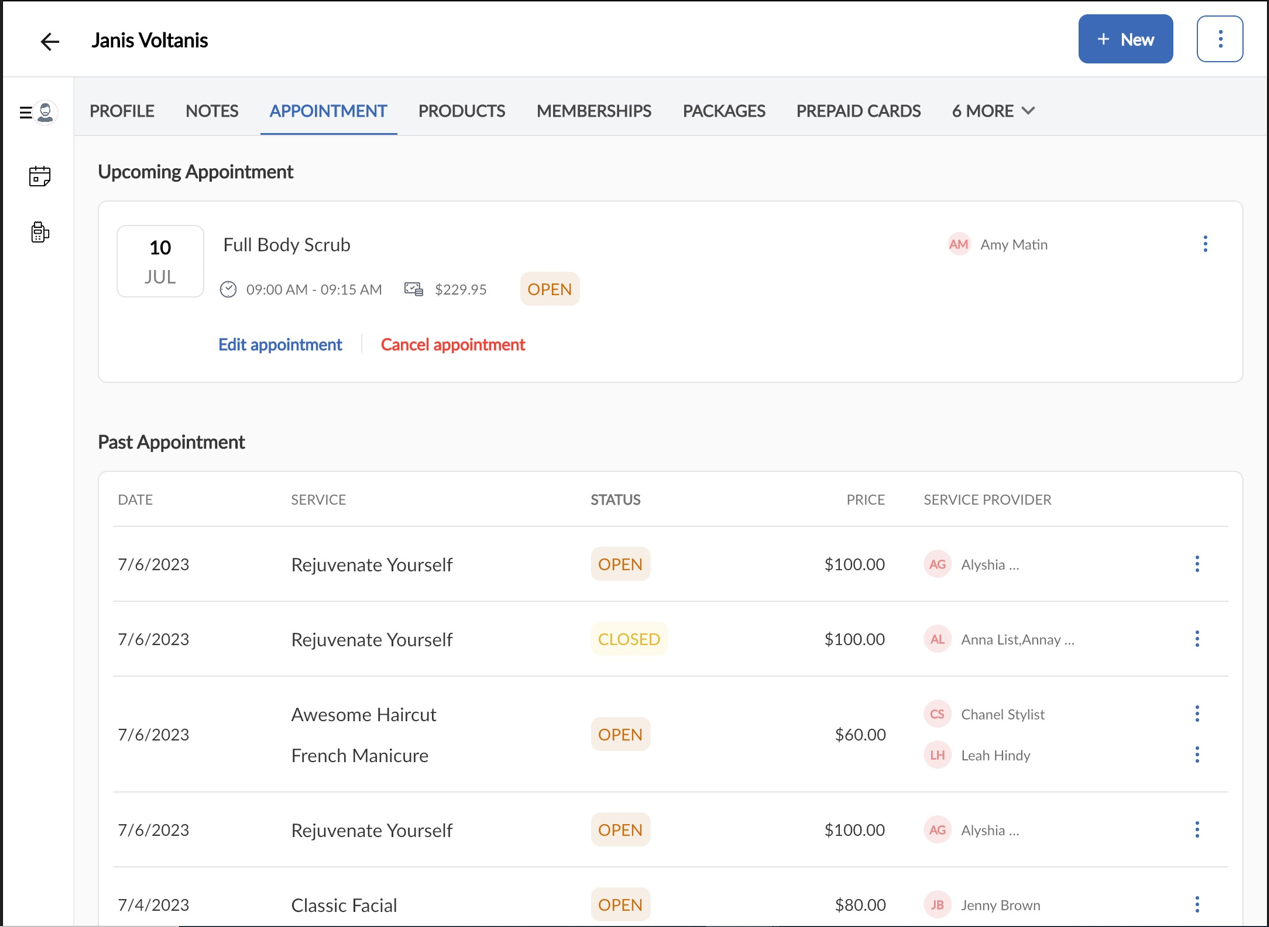Expand the 6 MORE tabs dropdown
This screenshot has width=1269, height=927.
tap(993, 111)
